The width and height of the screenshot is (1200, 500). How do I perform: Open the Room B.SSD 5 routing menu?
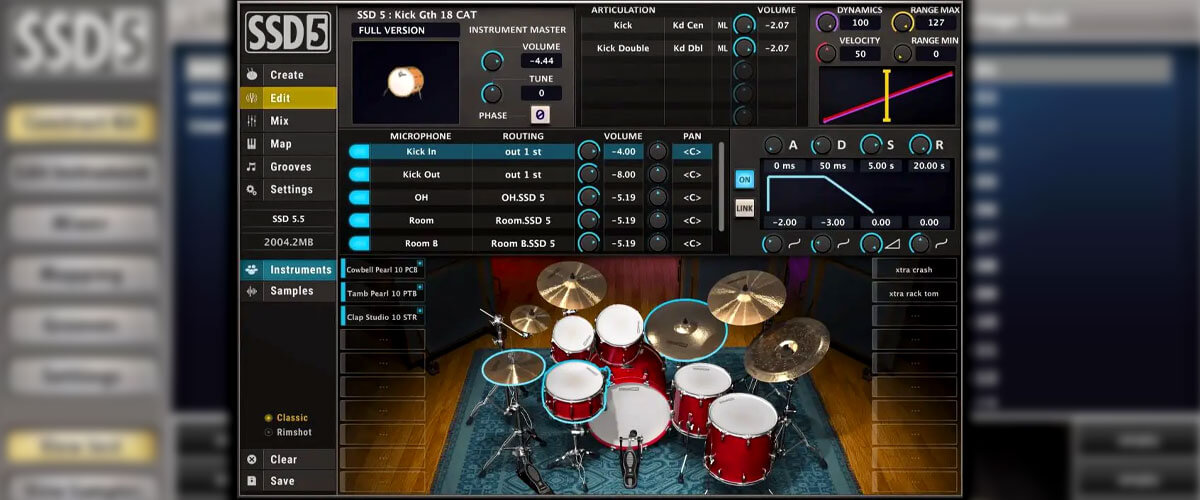pyautogui.click(x=523, y=243)
